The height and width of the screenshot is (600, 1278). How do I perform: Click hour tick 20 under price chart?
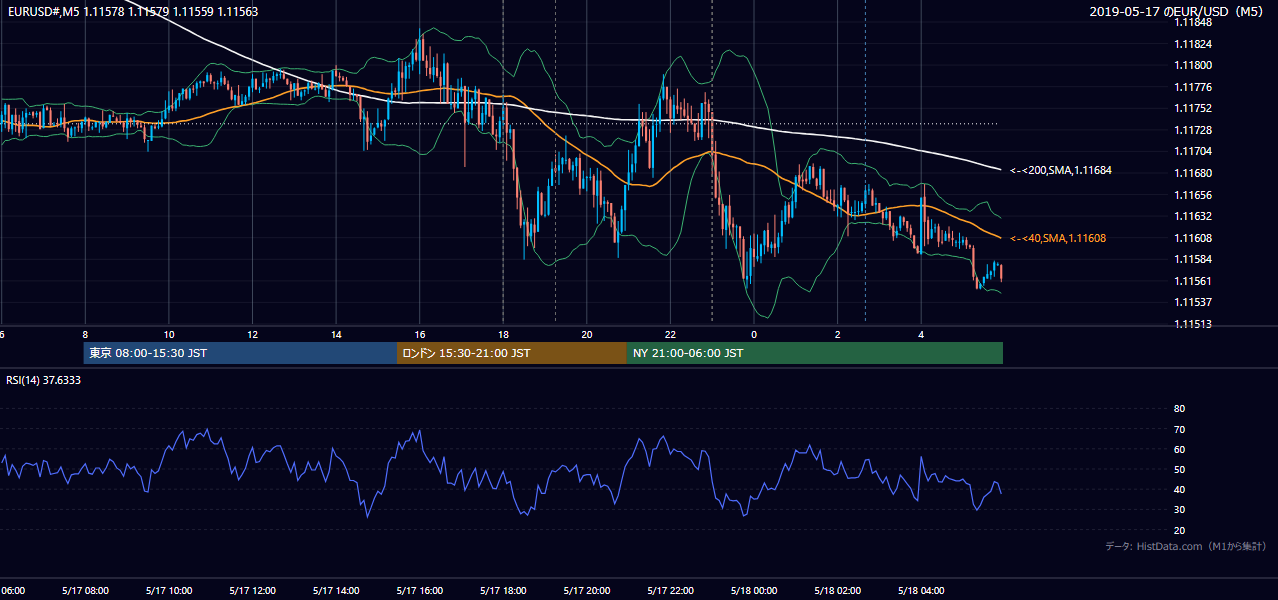[587, 334]
